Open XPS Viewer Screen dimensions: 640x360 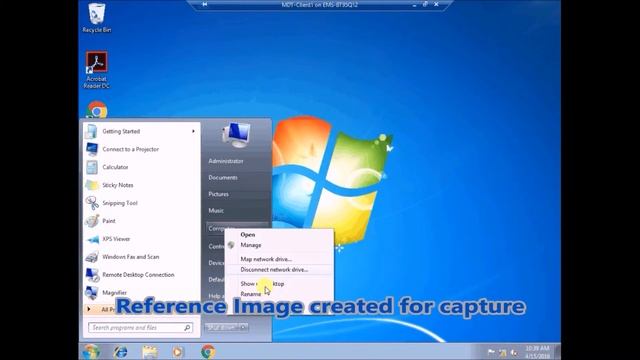(141, 239)
